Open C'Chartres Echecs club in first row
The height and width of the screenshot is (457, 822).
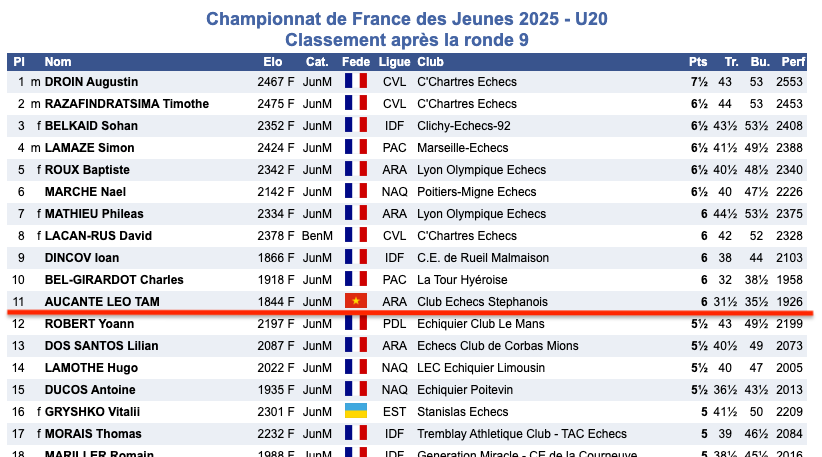[x=467, y=82]
